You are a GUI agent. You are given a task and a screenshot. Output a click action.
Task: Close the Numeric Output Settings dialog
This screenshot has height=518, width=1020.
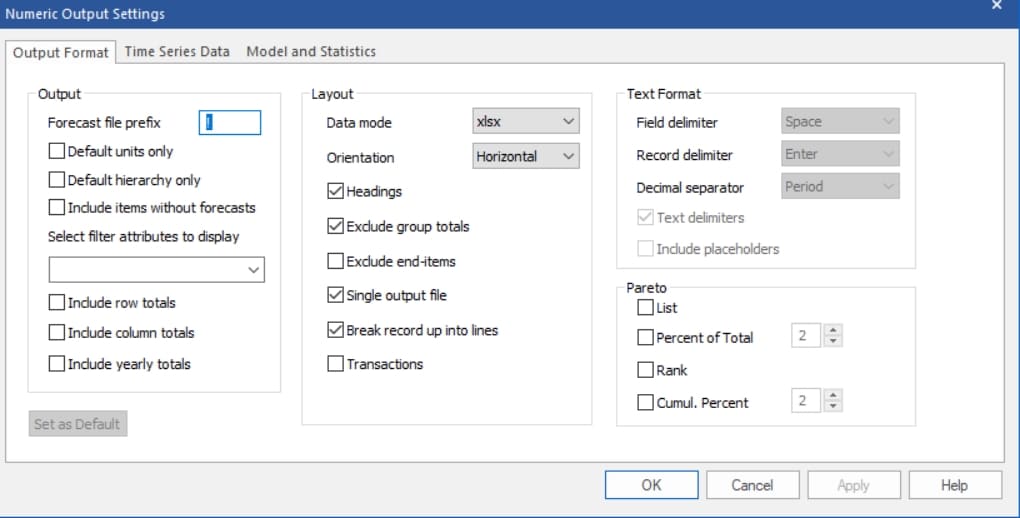(996, 6)
